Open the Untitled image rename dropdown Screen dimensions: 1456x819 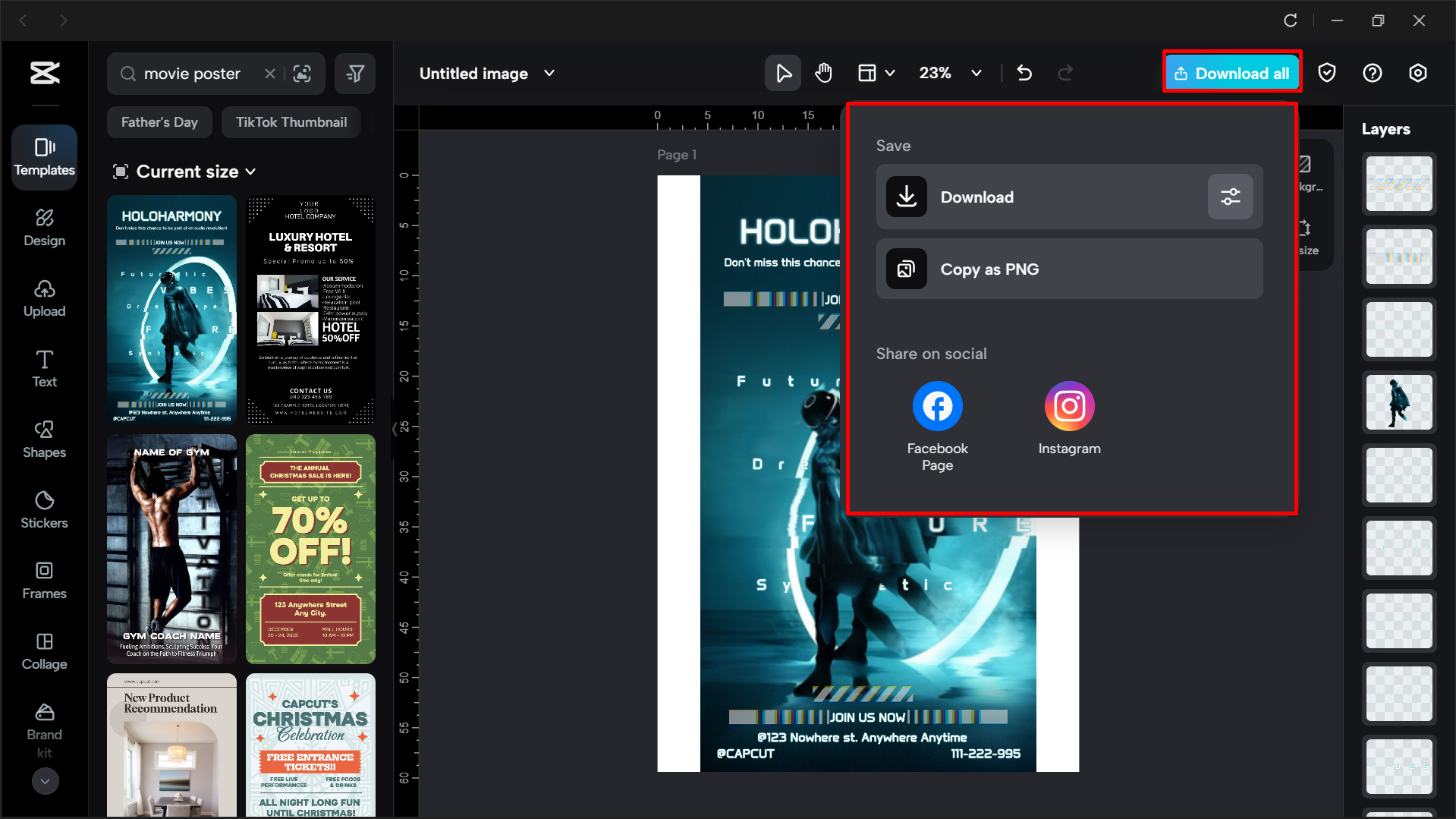coord(549,73)
